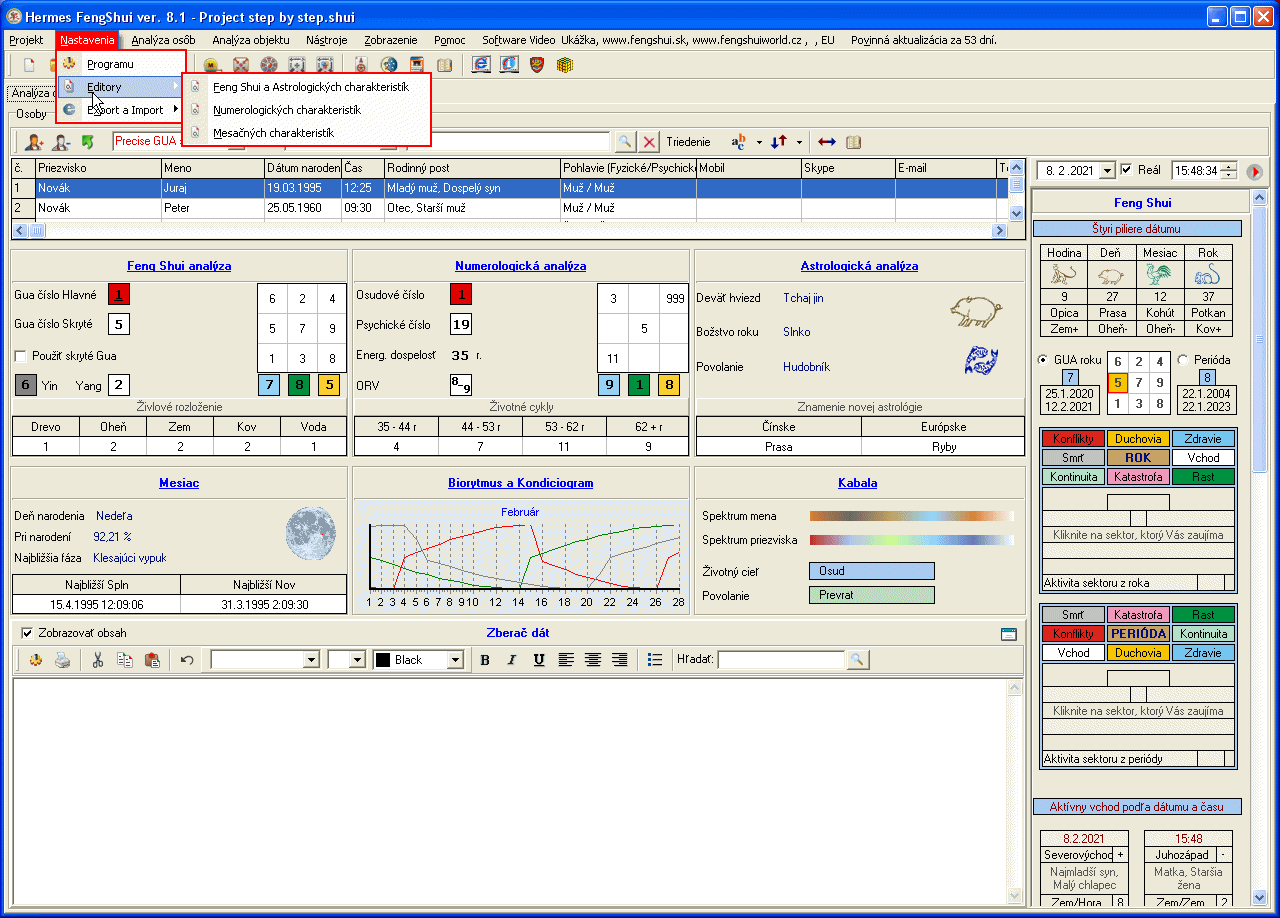Screen dimensions: 1280x918
Task: Click the sort direction arrows icon
Action: click(x=779, y=142)
